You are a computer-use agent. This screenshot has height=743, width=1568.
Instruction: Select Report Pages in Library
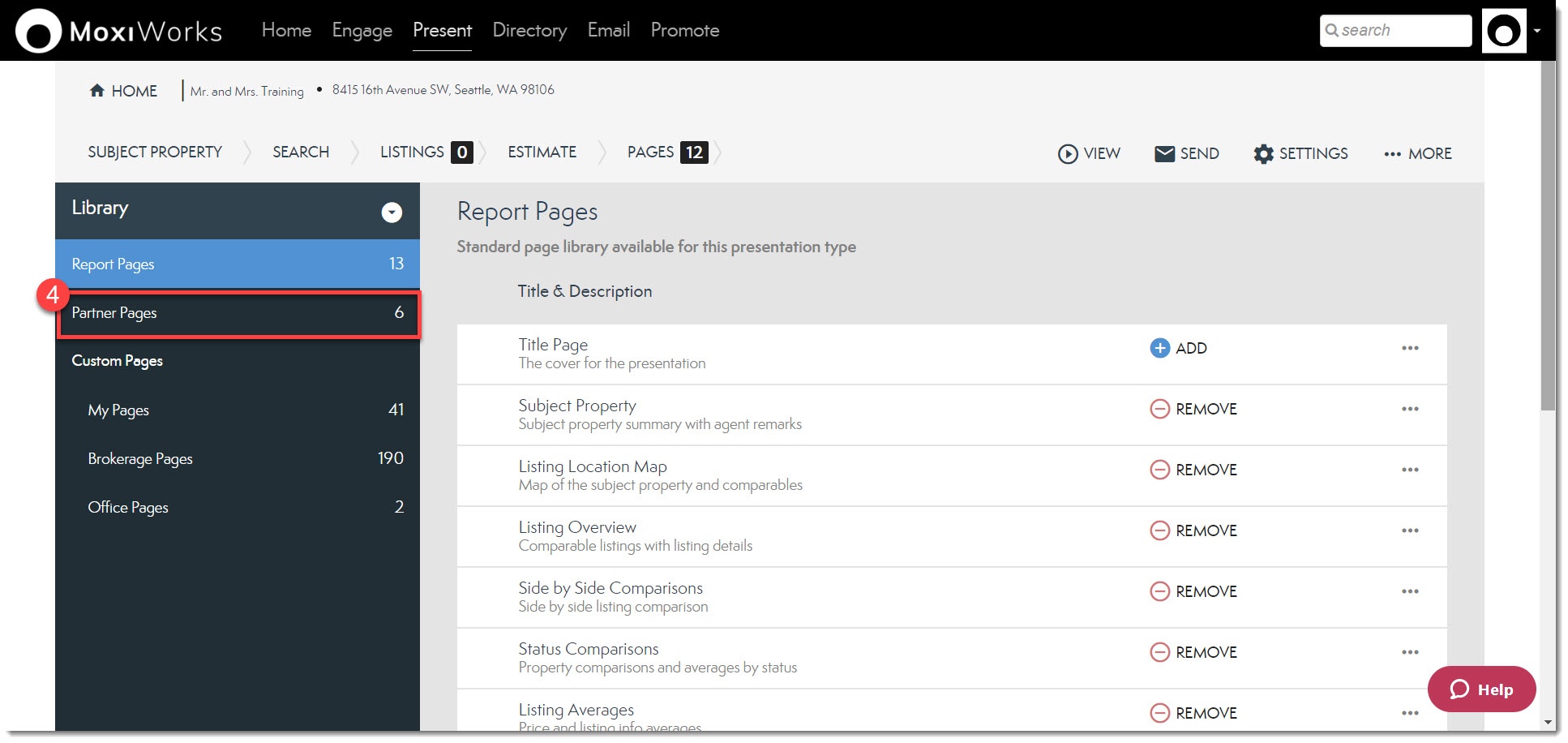click(238, 264)
